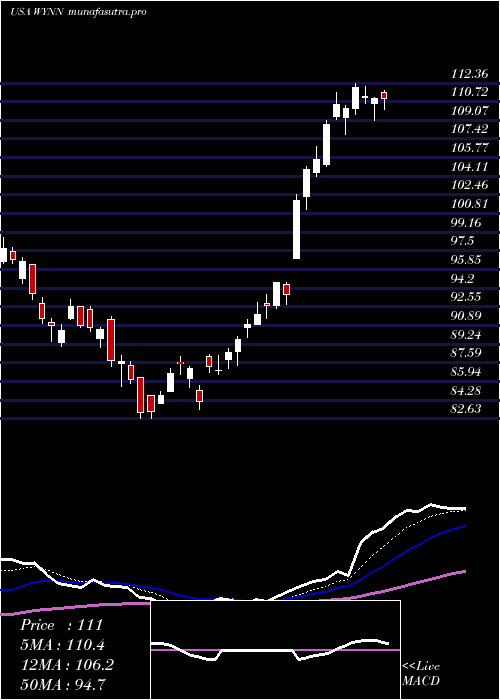Select the 100.81 price axis label
Viewport: 500px width, 700px height.
point(470,204)
